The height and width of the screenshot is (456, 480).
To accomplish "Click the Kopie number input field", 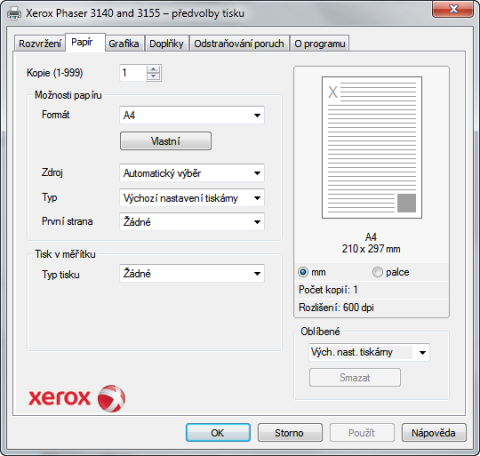I will (x=133, y=73).
